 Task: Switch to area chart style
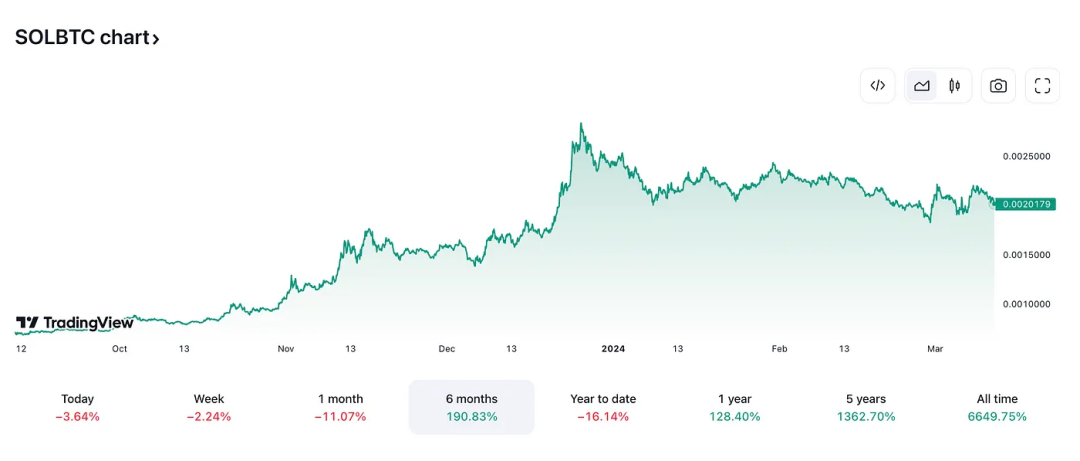pyautogui.click(x=922, y=86)
